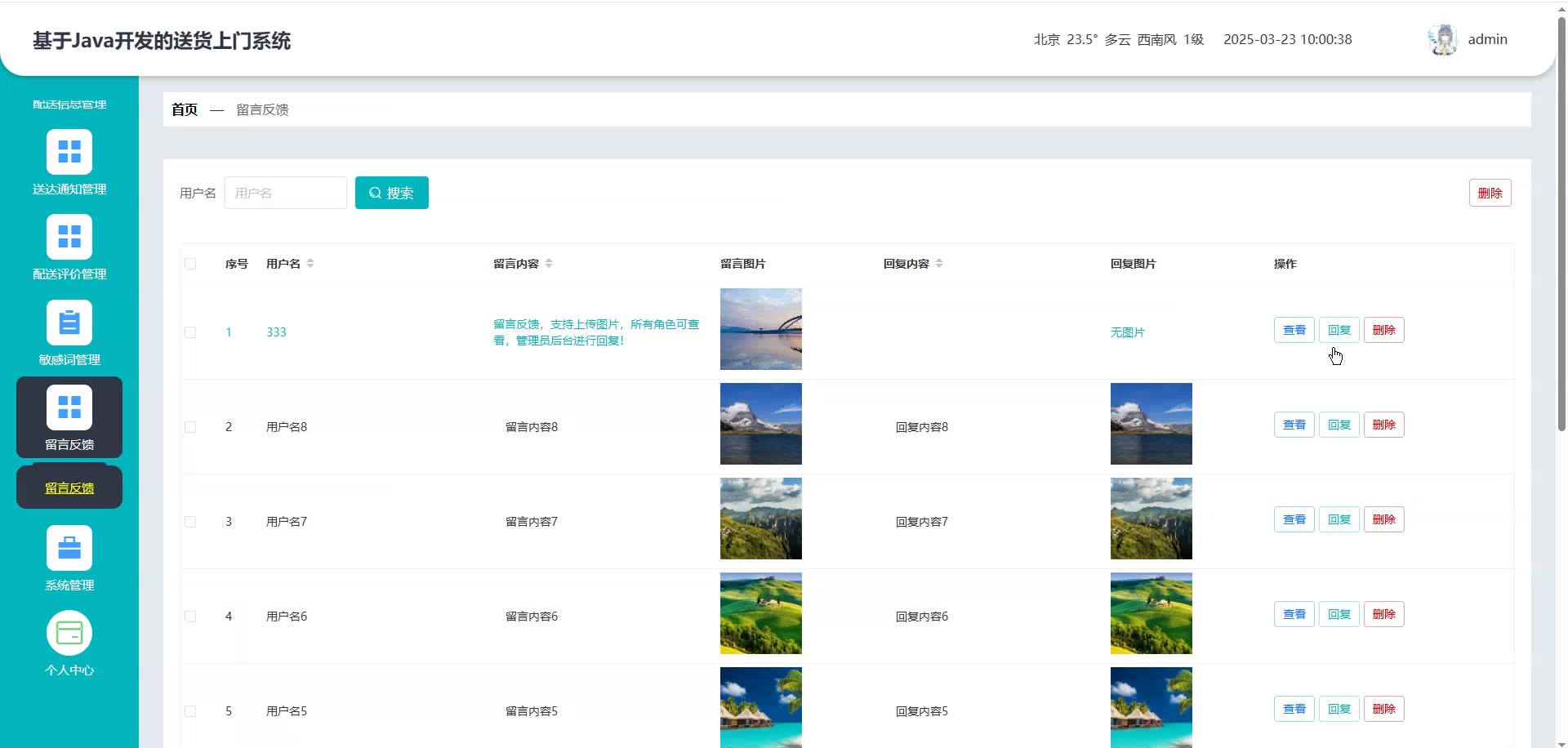
Task: Open 送达通知管理 sidebar icon
Action: click(69, 152)
